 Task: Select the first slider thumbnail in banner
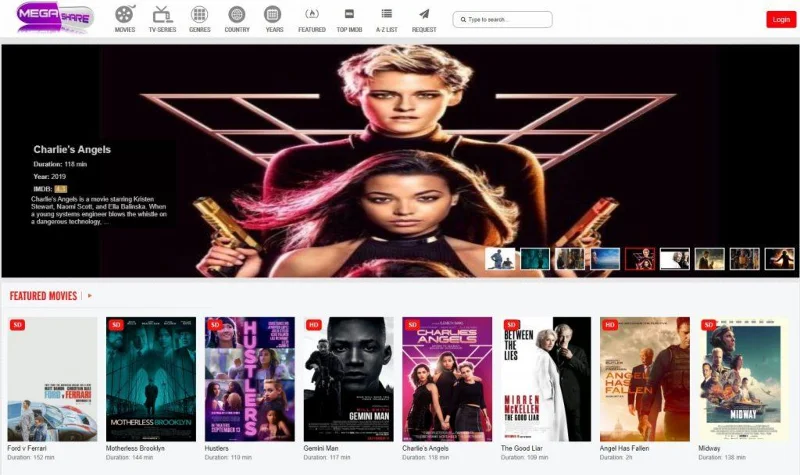[500, 259]
